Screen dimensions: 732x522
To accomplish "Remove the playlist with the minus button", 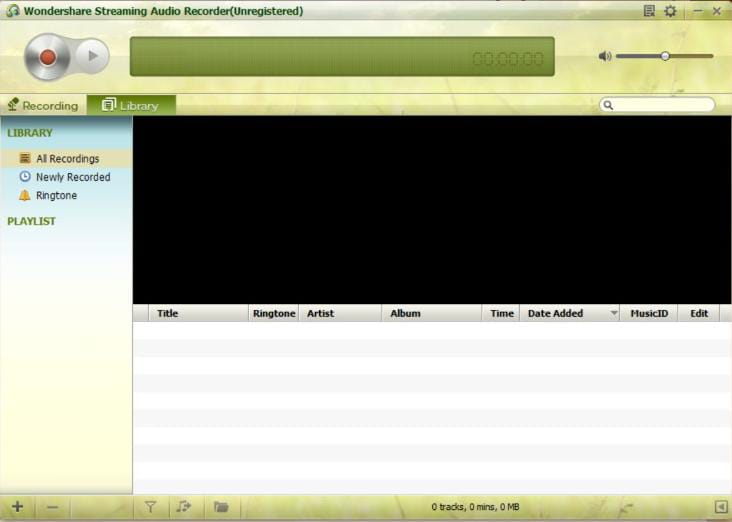I will [x=52, y=507].
